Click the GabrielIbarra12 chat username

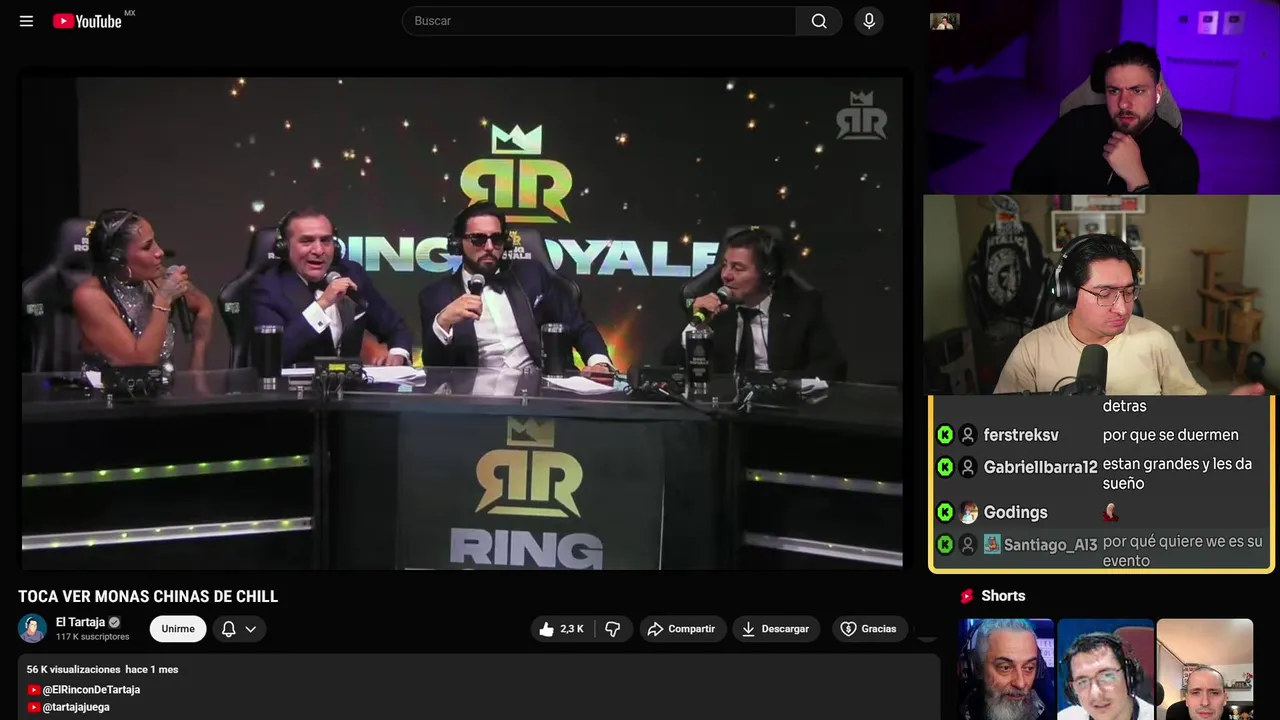(x=1041, y=467)
